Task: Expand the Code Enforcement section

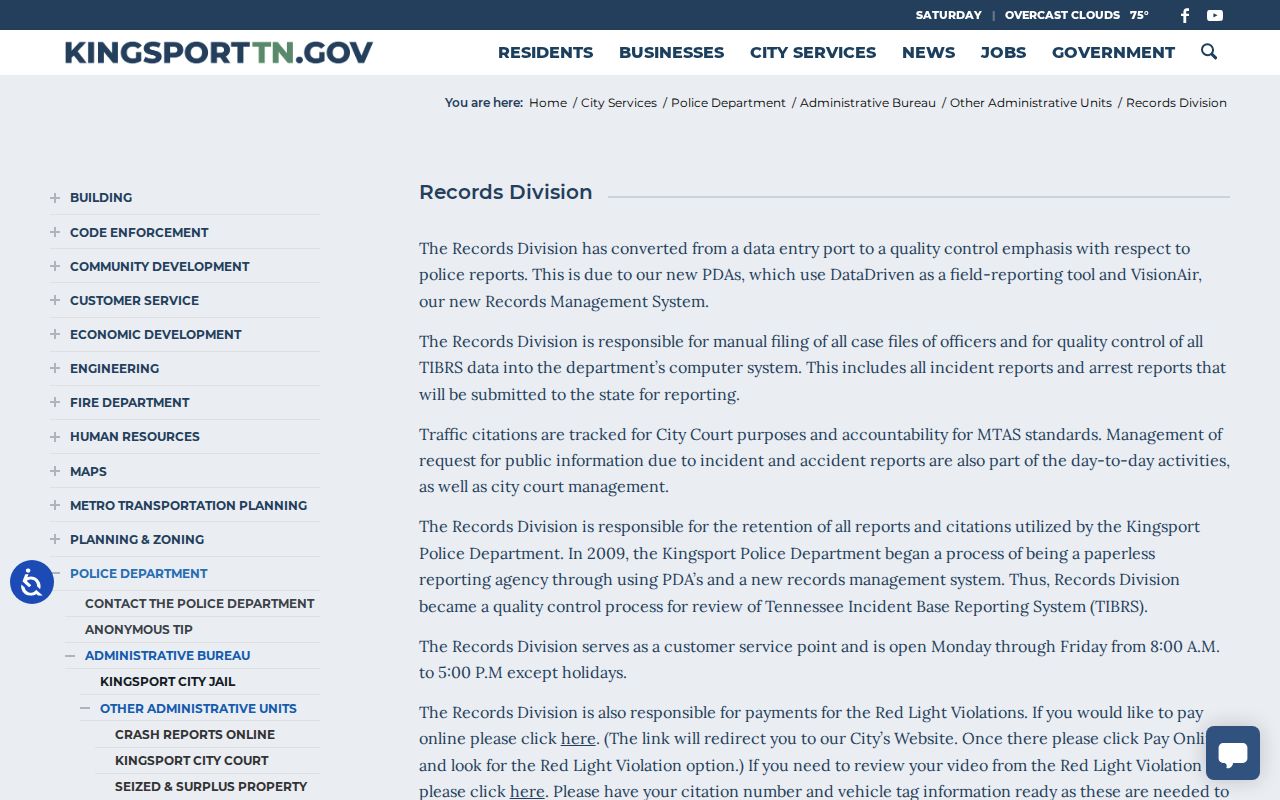Action: (x=55, y=232)
